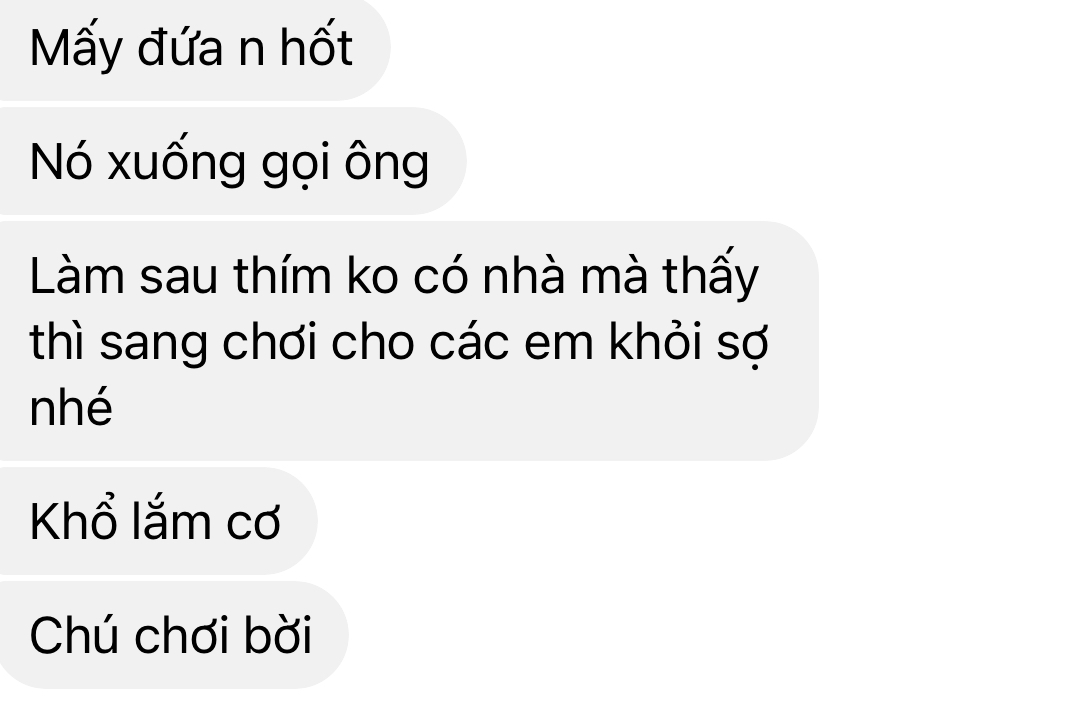Click the word "xuống" in second message
This screenshot has height=701, width=1066.
176,163
